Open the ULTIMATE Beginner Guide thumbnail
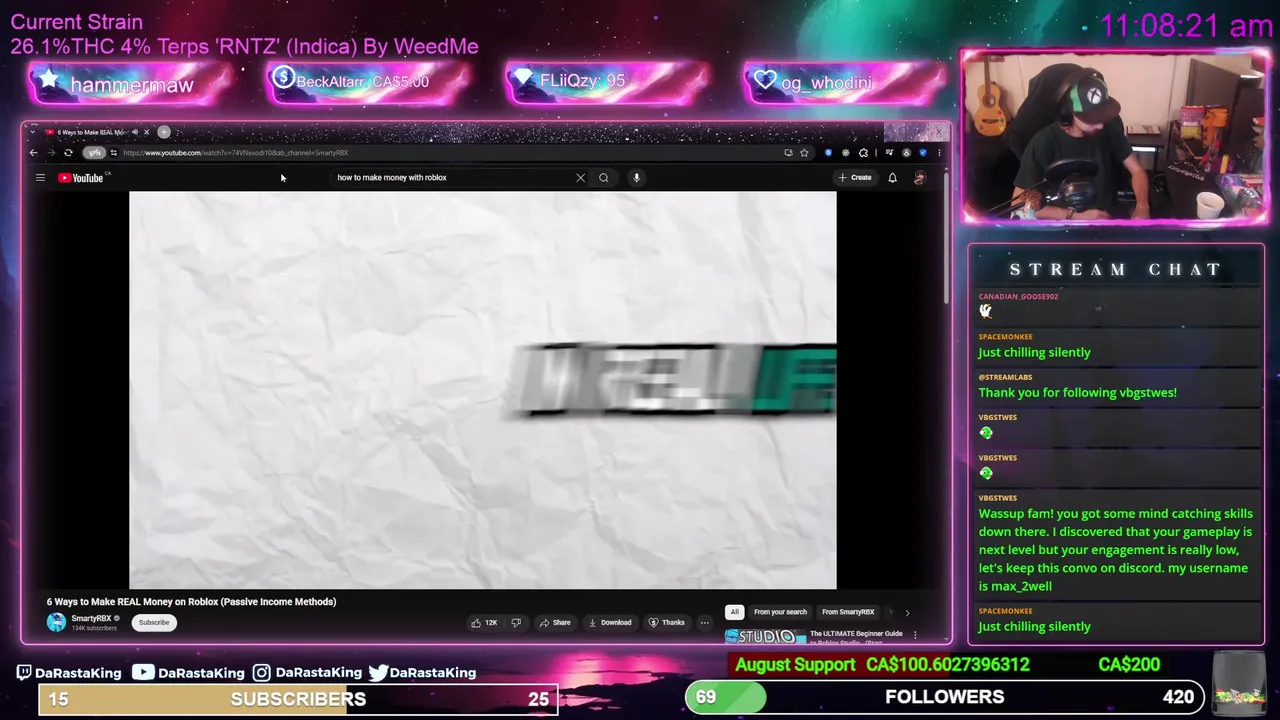Viewport: 1280px width, 720px height. (x=765, y=636)
